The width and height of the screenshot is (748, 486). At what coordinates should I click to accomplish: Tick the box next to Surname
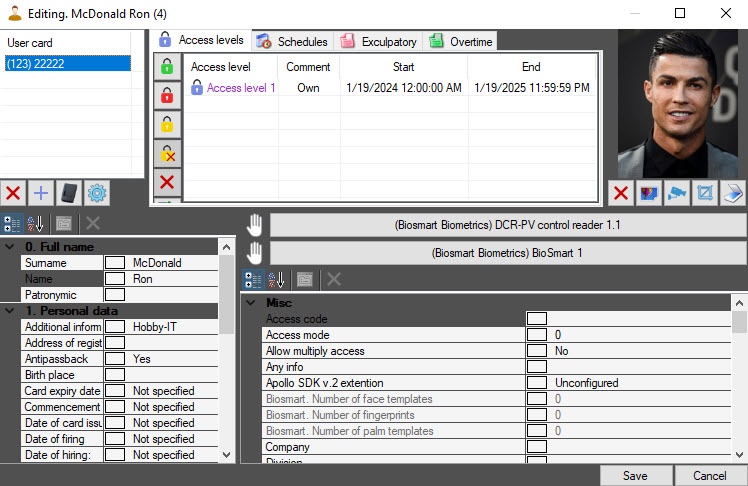click(x=115, y=263)
